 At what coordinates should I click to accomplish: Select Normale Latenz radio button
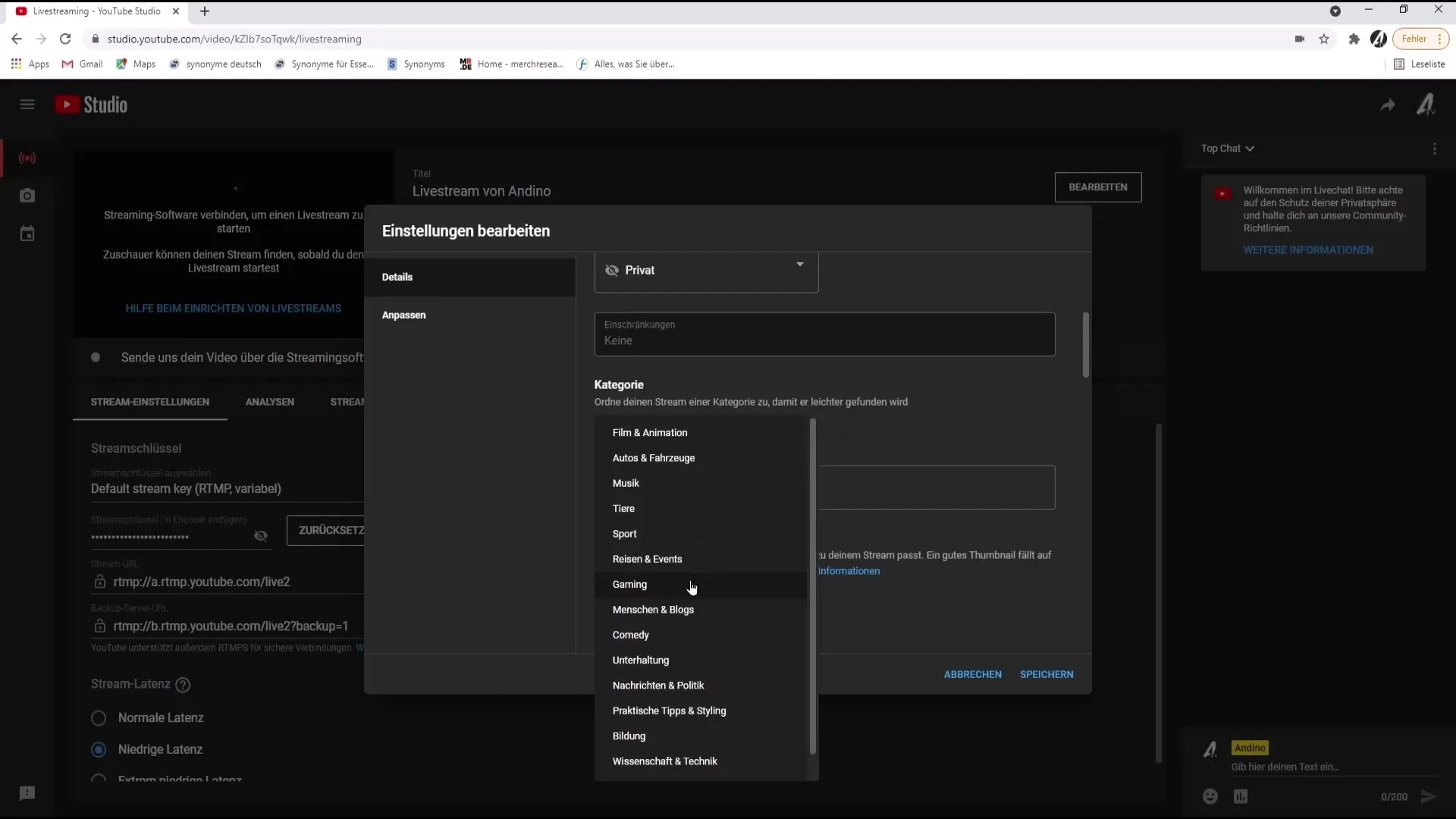click(x=99, y=718)
